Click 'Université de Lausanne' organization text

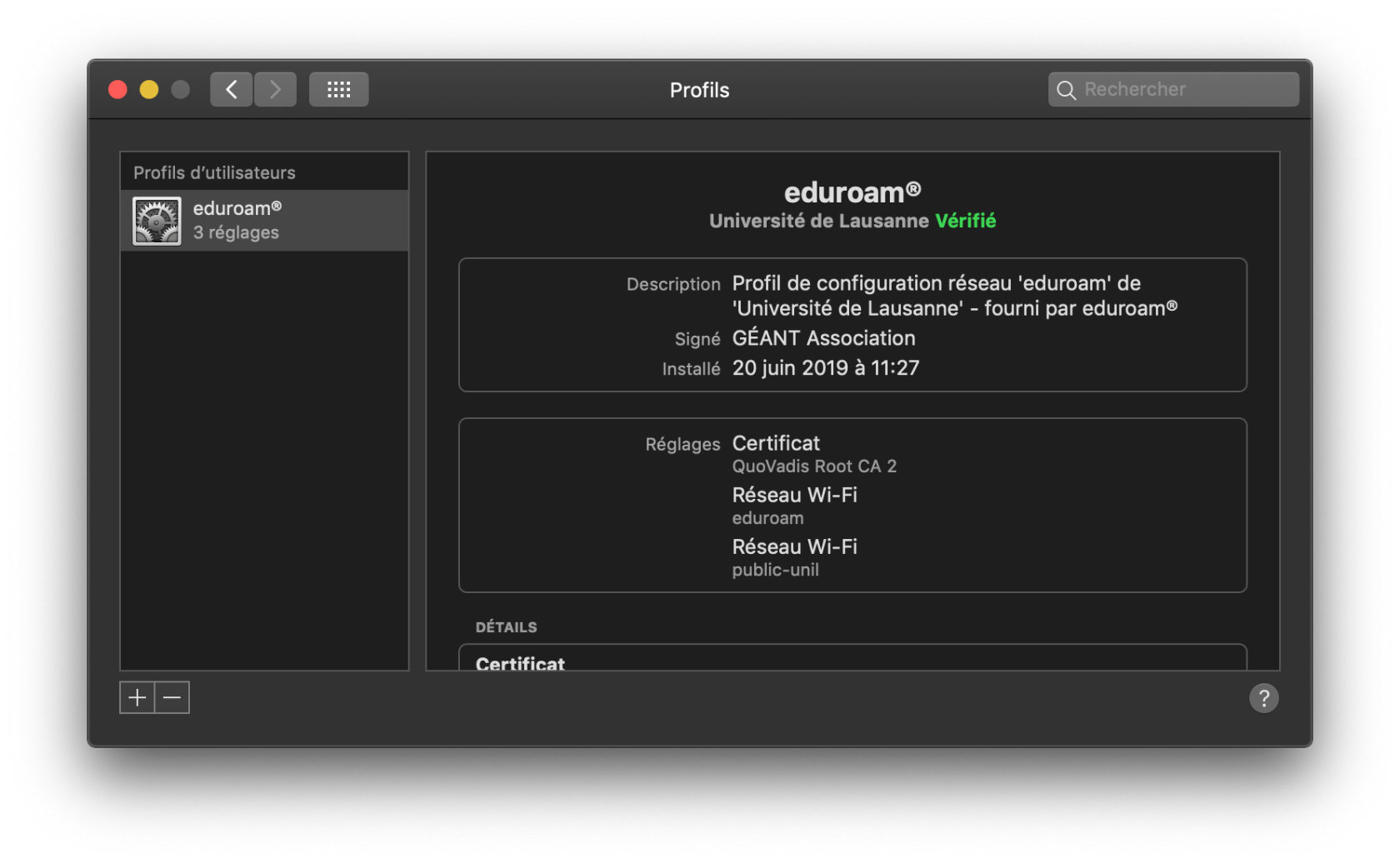coord(819,221)
